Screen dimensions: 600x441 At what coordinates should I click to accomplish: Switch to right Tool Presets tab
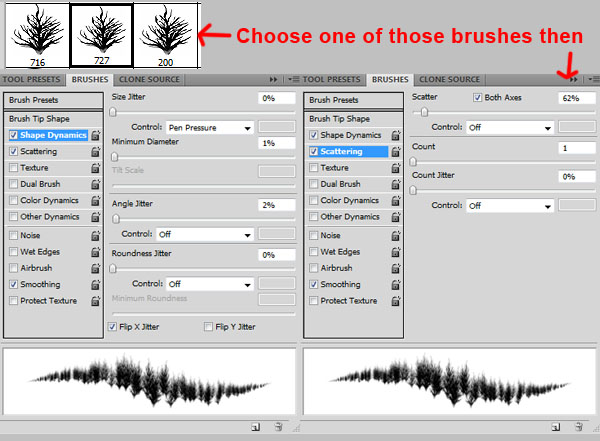pyautogui.click(x=332, y=80)
